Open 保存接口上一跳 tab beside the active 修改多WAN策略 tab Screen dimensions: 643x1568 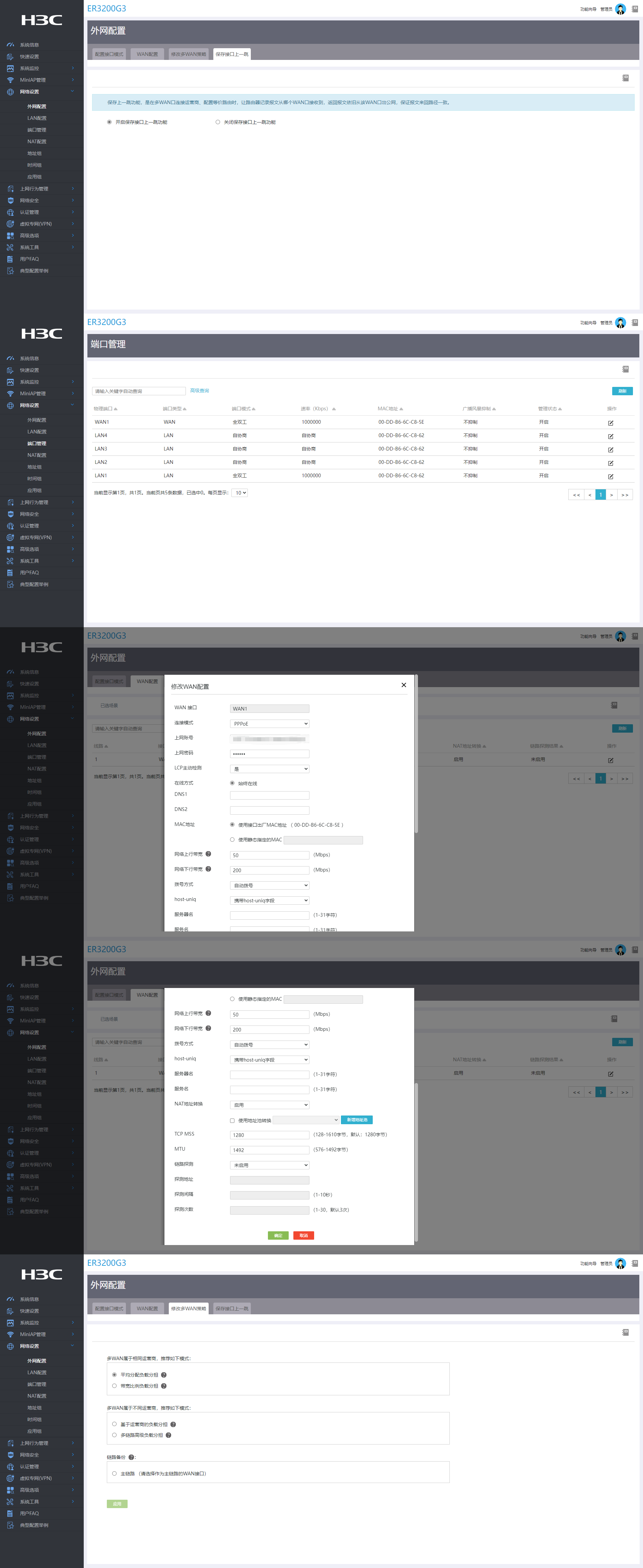pyautogui.click(x=231, y=1308)
